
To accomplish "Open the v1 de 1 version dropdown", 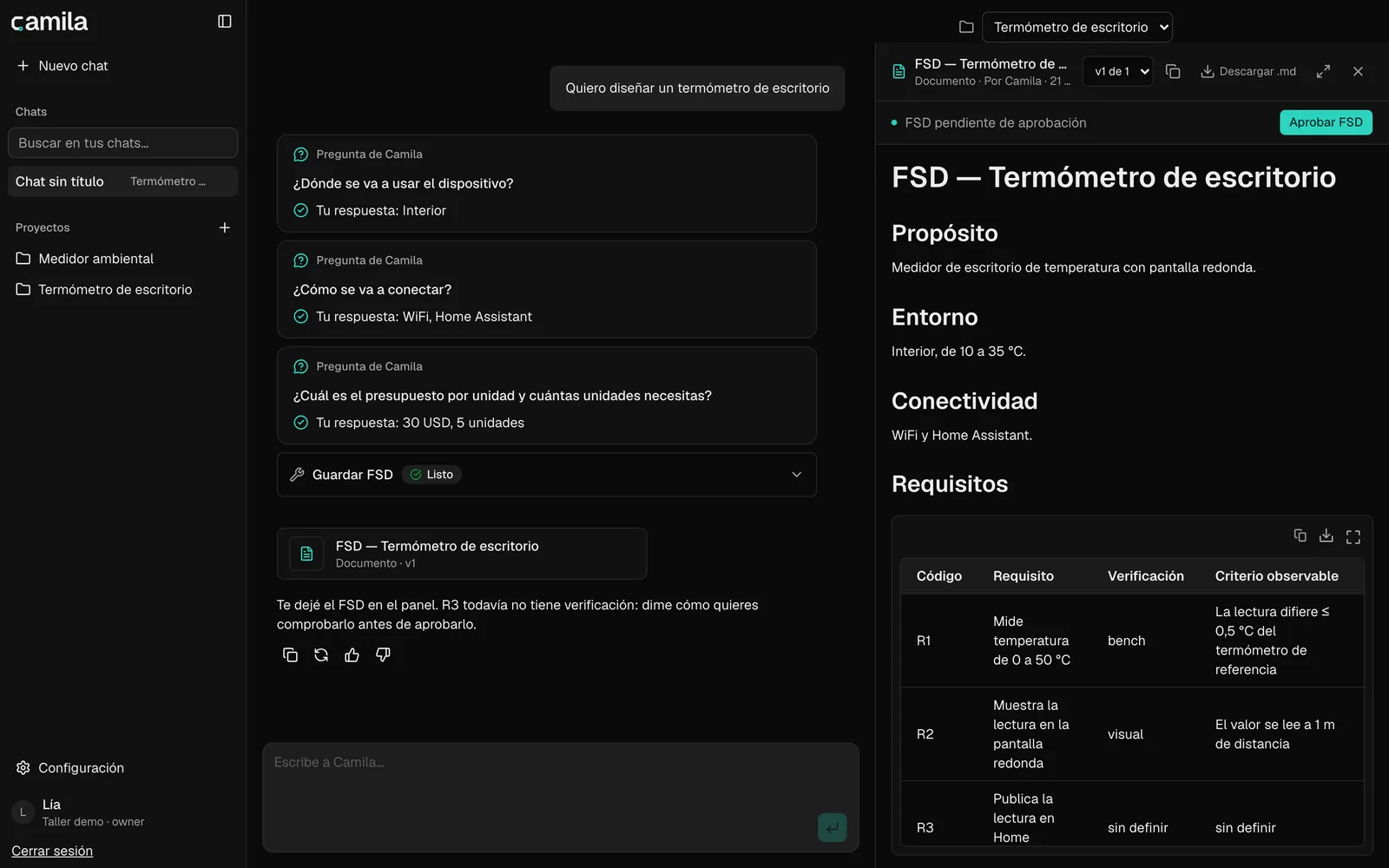I will point(1118,72).
